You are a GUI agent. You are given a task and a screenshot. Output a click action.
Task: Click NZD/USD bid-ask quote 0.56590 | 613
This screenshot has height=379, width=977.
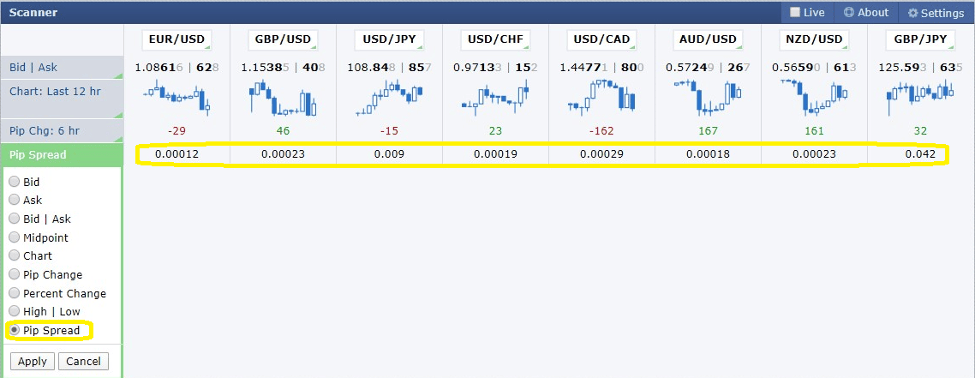[814, 67]
